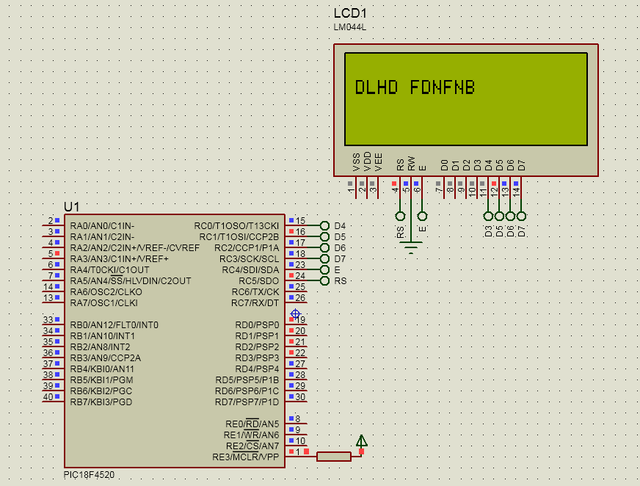640x486 pixels.
Task: Click the RC6/TX/CK pin name
Action: 255,292
